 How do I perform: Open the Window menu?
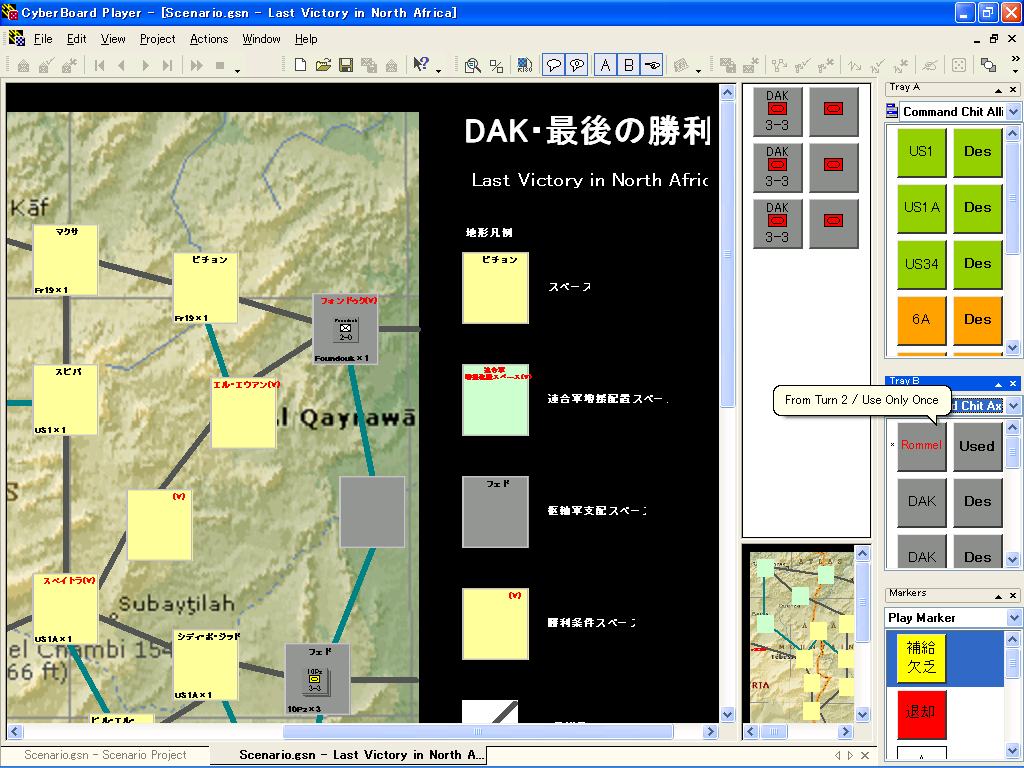tap(261, 39)
